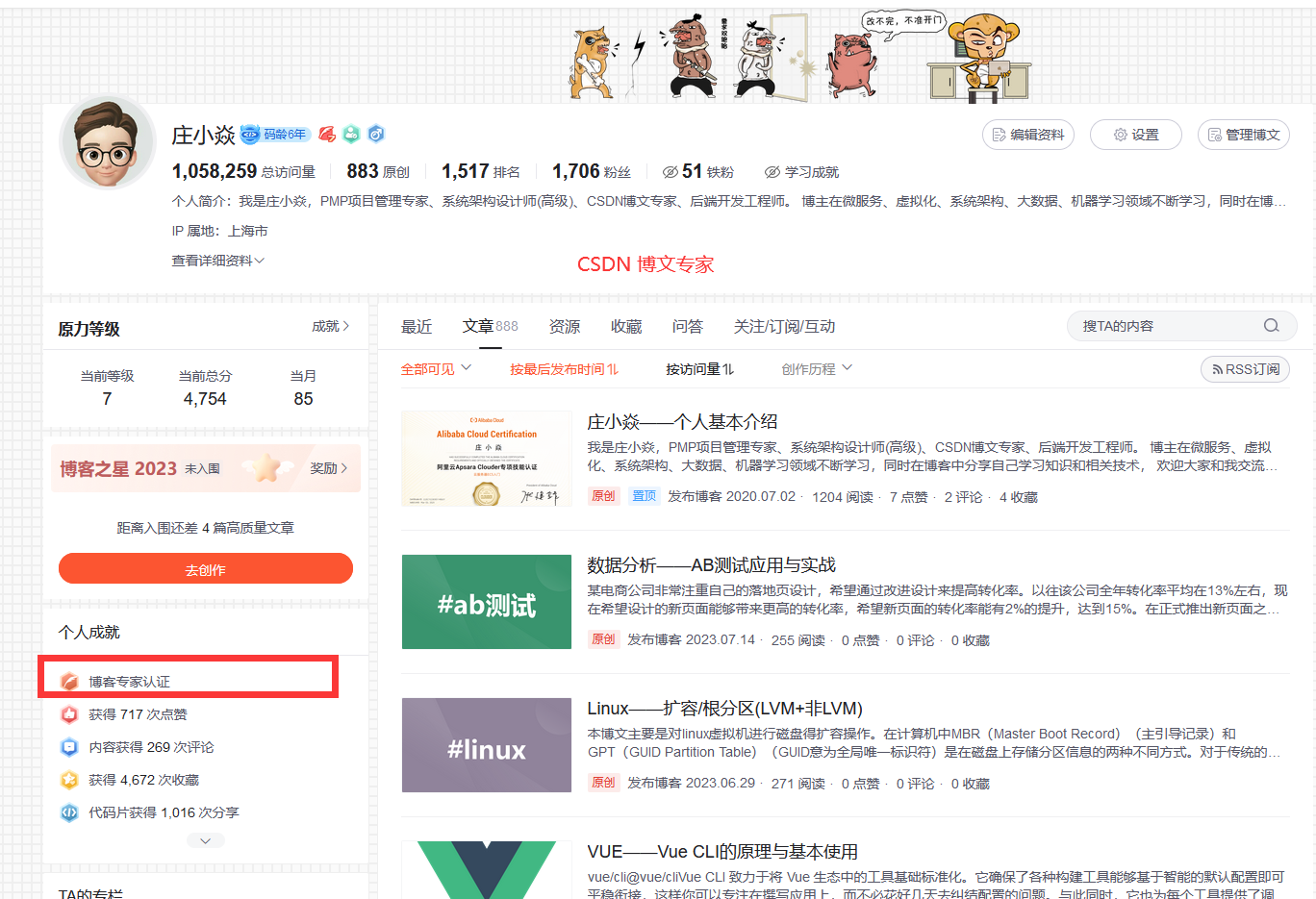
Task: Click the 码龄6年 code-age badge
Action: pos(275,135)
